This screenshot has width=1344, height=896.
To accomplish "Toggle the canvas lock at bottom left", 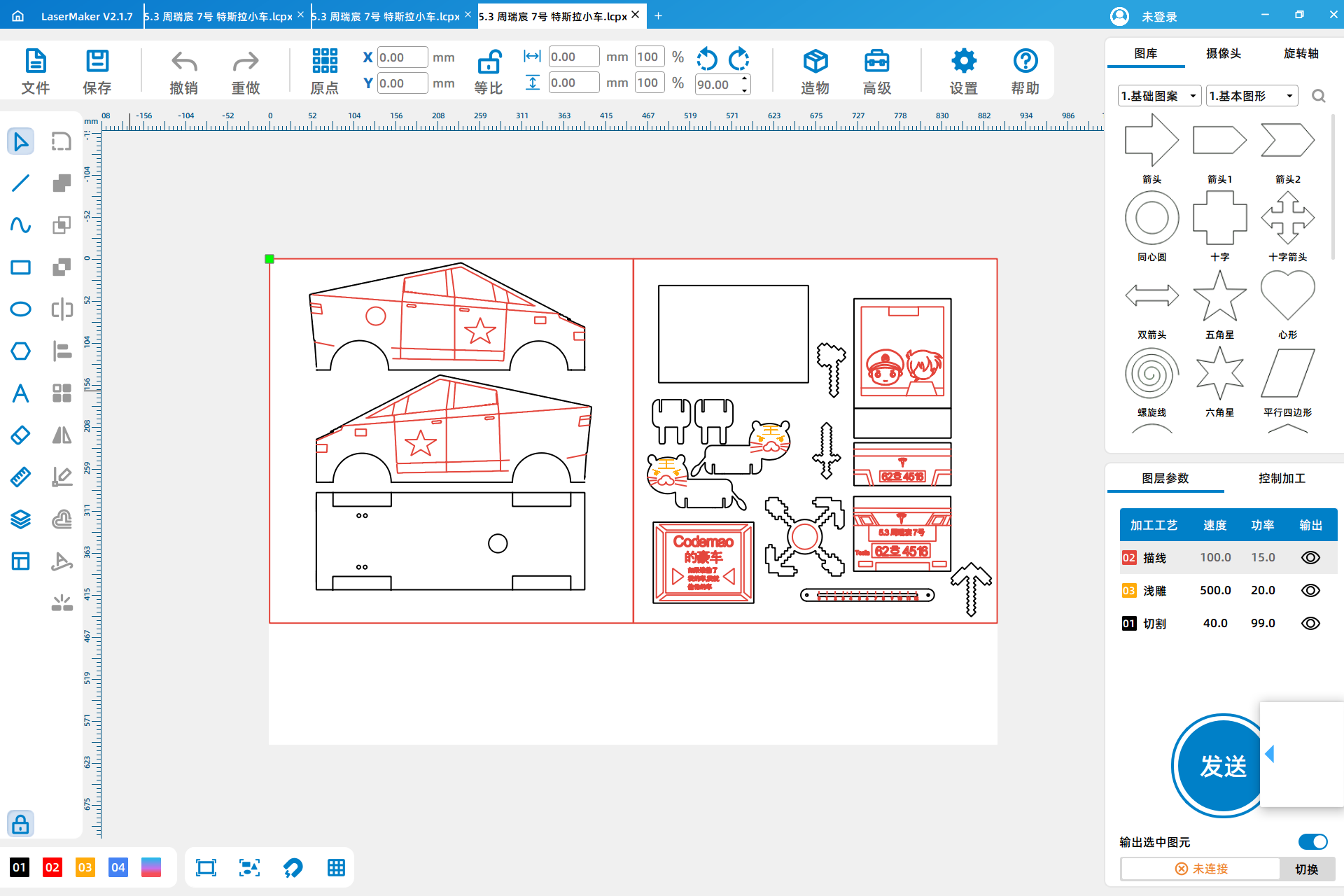I will pyautogui.click(x=20, y=823).
